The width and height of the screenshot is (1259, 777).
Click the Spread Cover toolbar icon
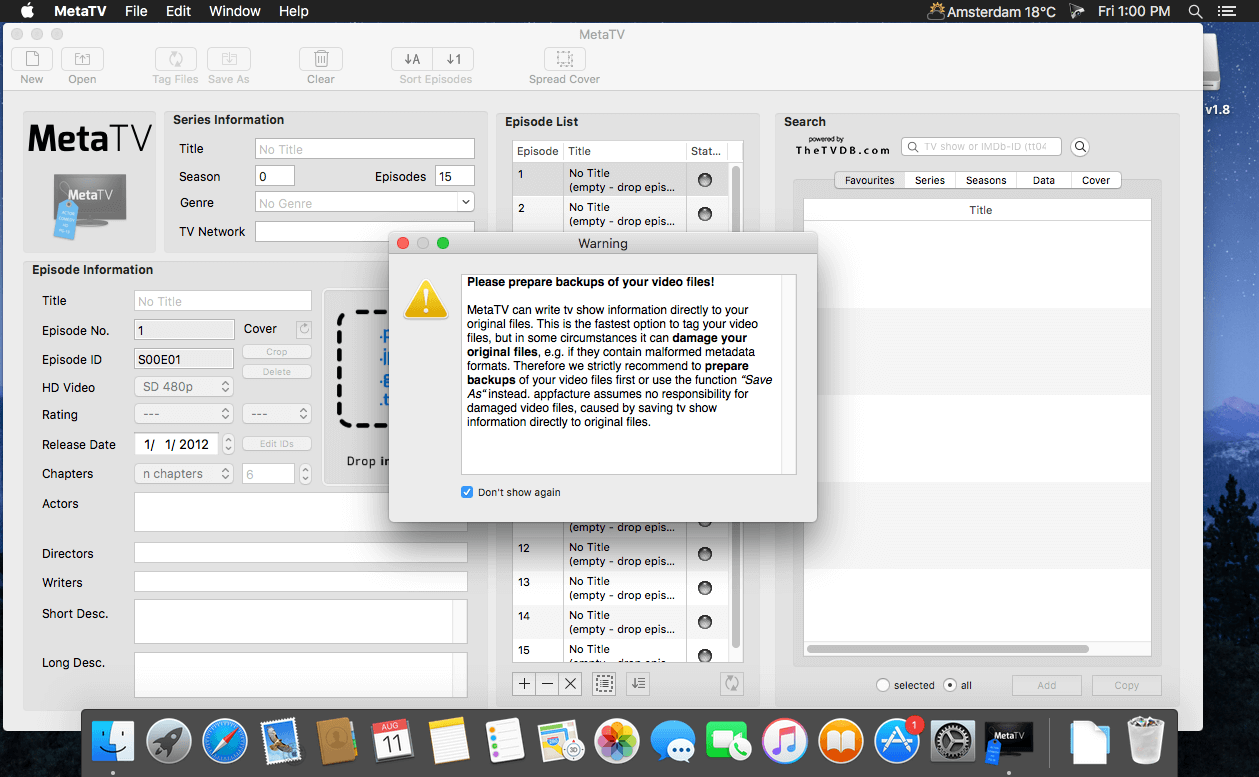(x=565, y=59)
